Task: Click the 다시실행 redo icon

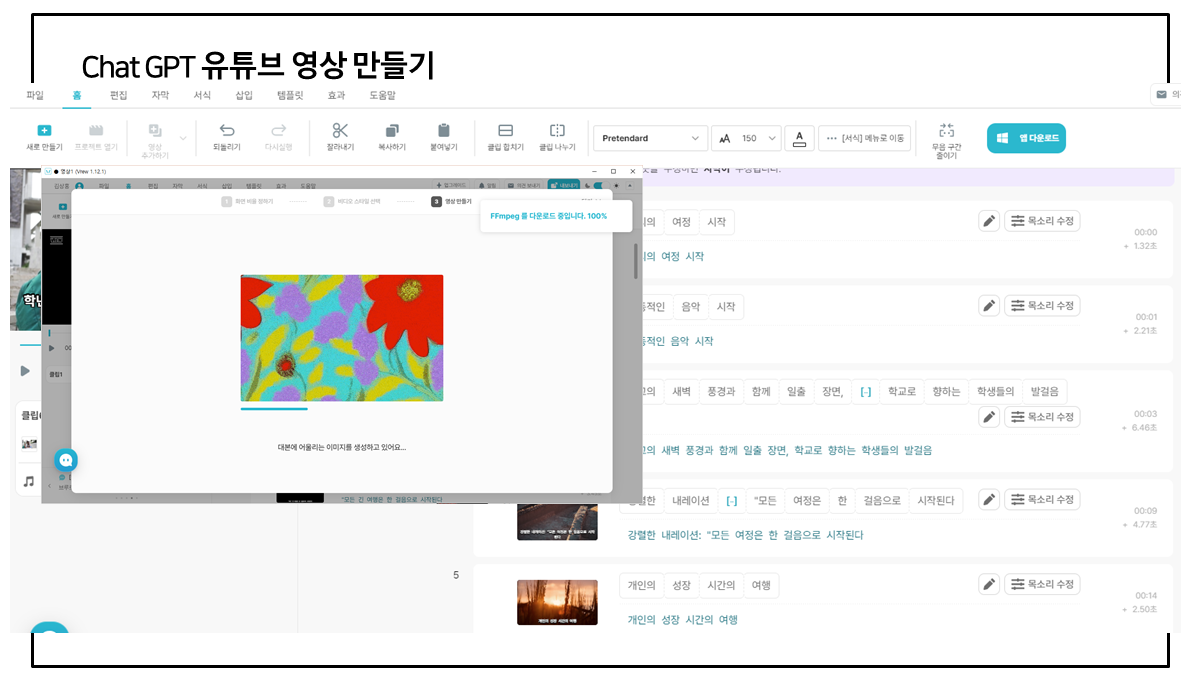Action: tap(279, 130)
